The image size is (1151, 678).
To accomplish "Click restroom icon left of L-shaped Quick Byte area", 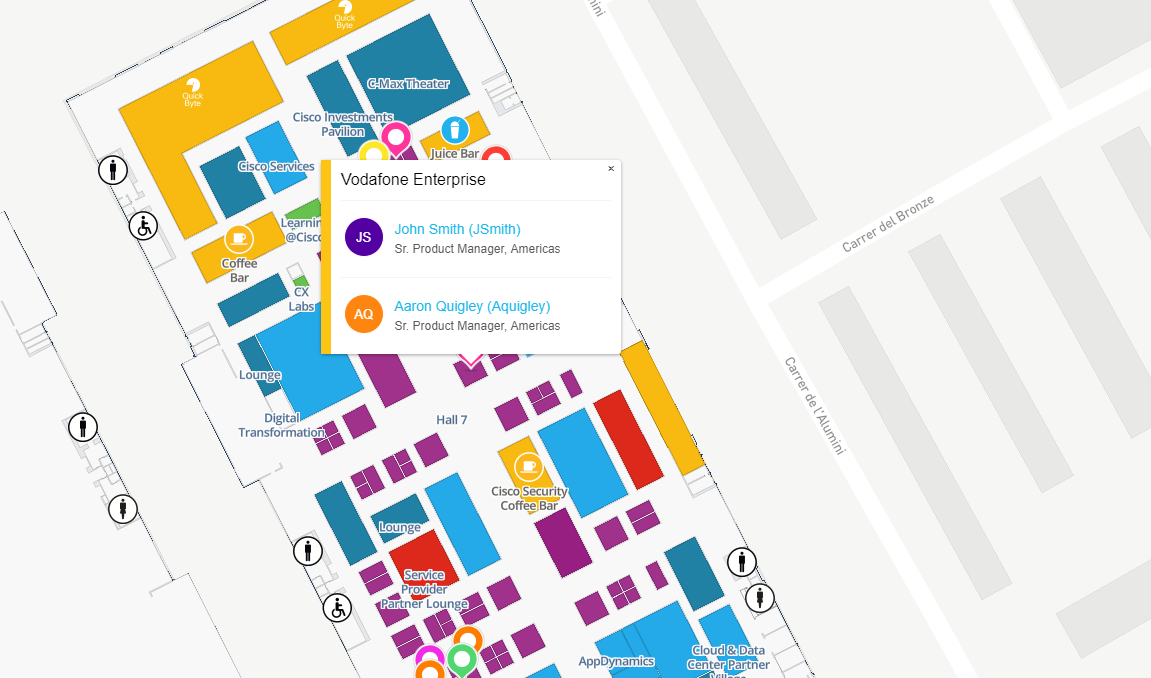I will (113, 170).
